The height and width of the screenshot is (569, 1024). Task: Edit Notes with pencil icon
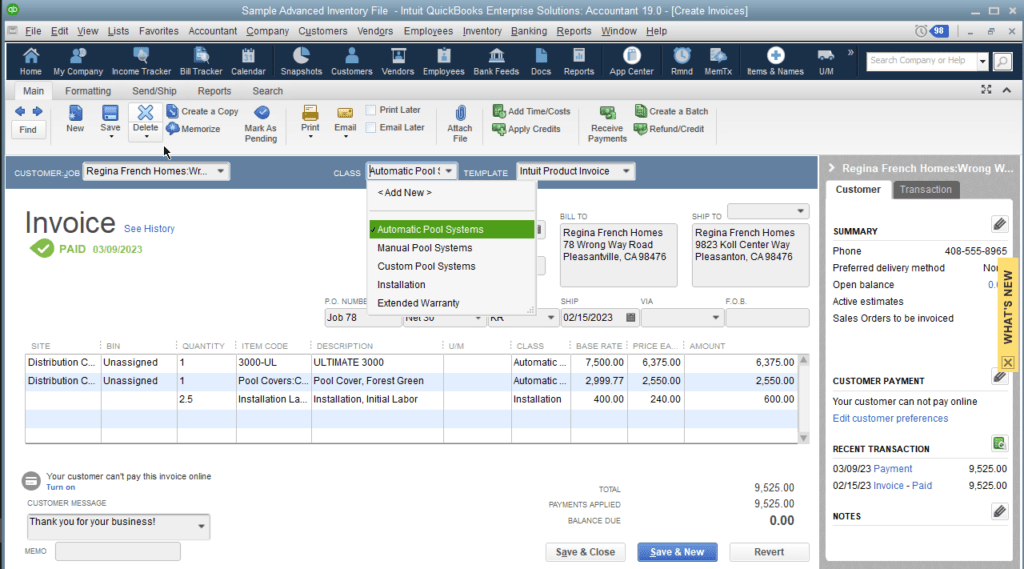[999, 511]
